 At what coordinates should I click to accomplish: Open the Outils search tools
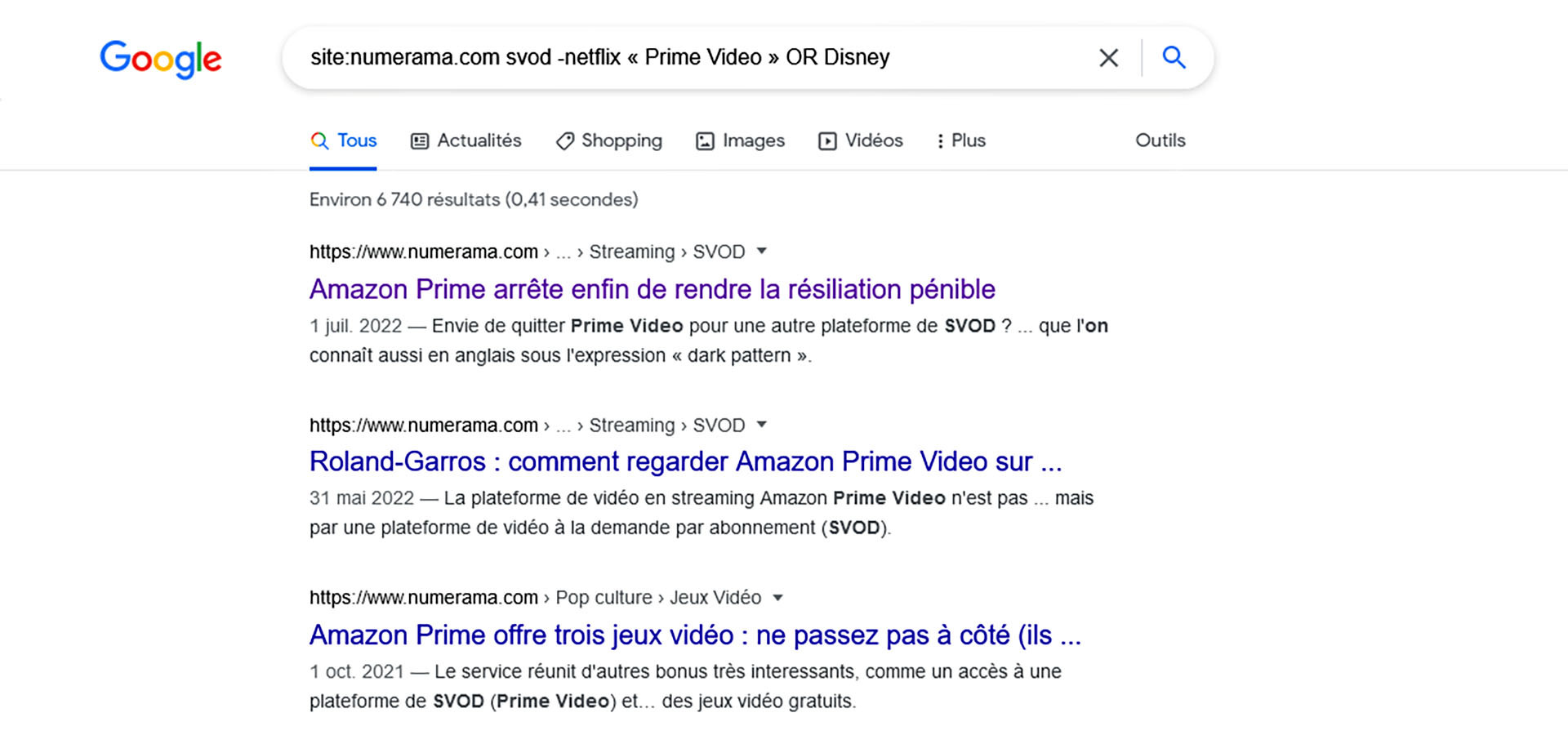pyautogui.click(x=1160, y=140)
